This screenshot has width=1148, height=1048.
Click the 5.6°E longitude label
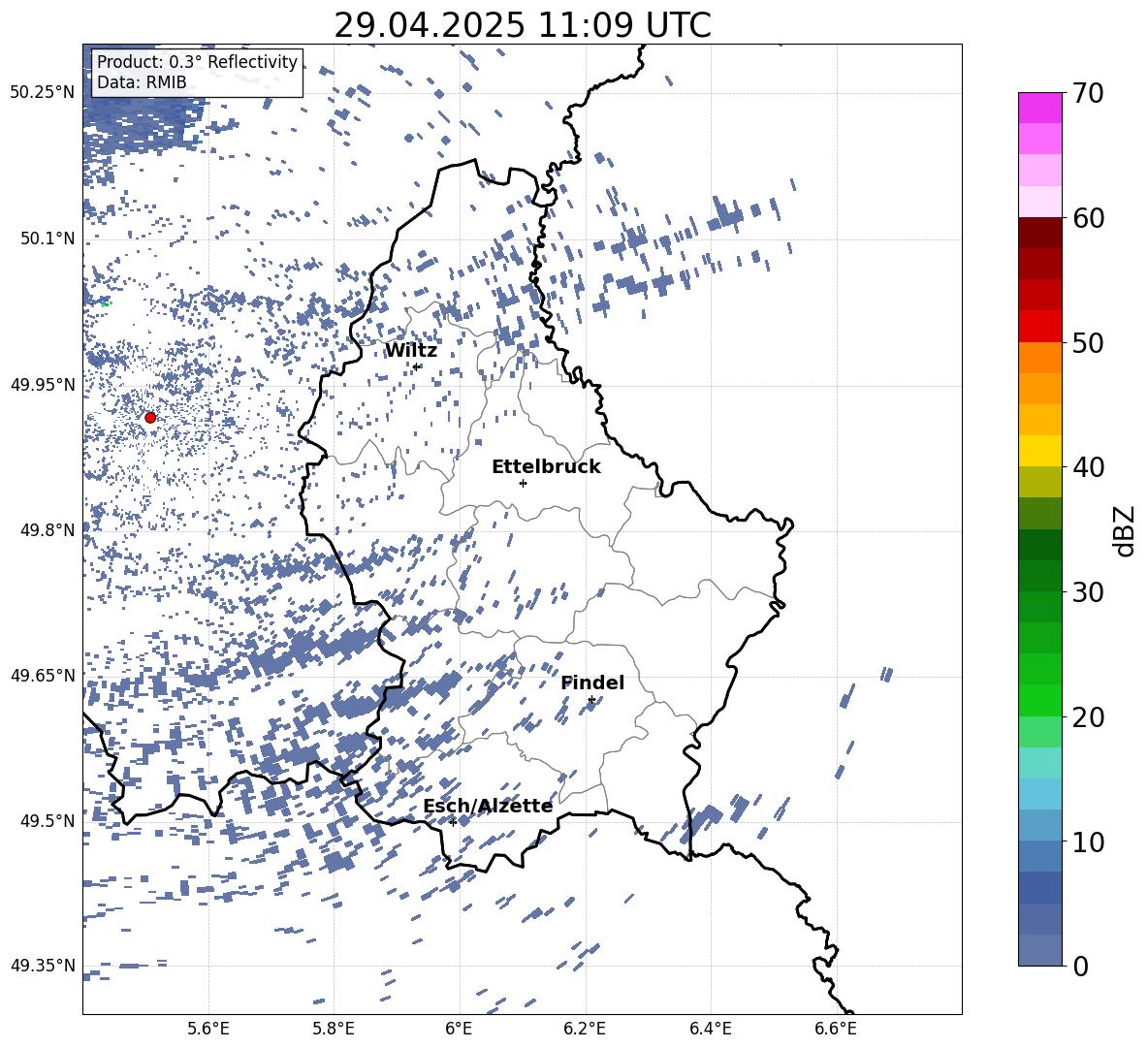click(x=208, y=1029)
